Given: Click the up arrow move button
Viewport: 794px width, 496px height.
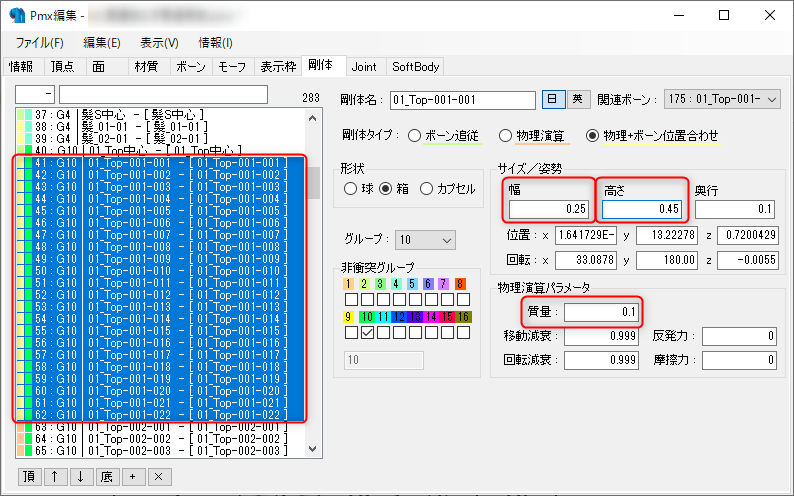Looking at the screenshot, I should [55, 477].
